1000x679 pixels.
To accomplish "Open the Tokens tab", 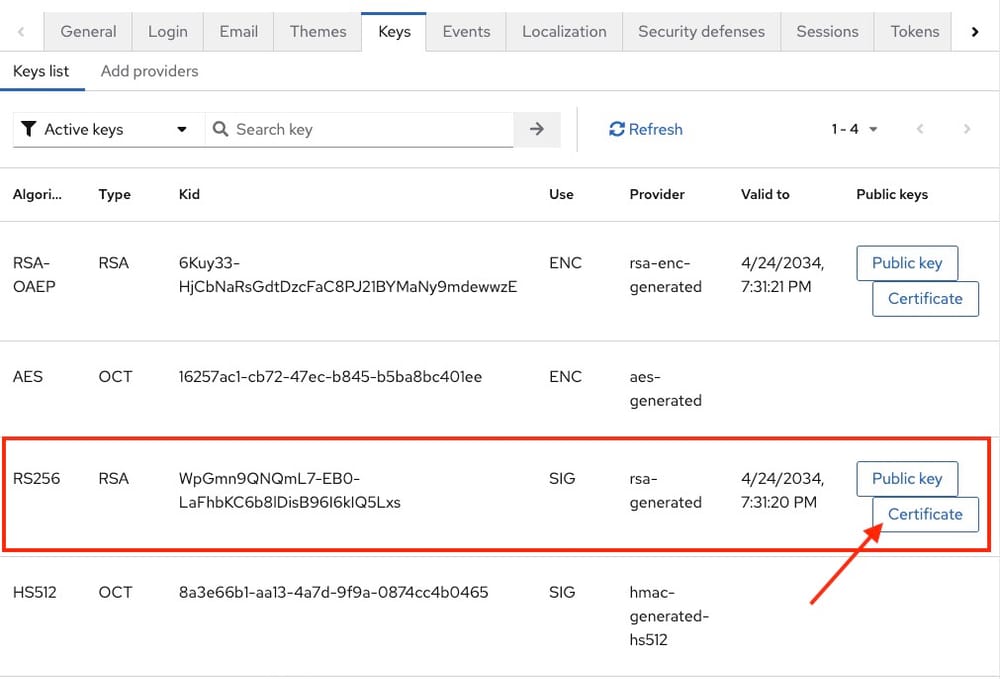I will pos(915,31).
